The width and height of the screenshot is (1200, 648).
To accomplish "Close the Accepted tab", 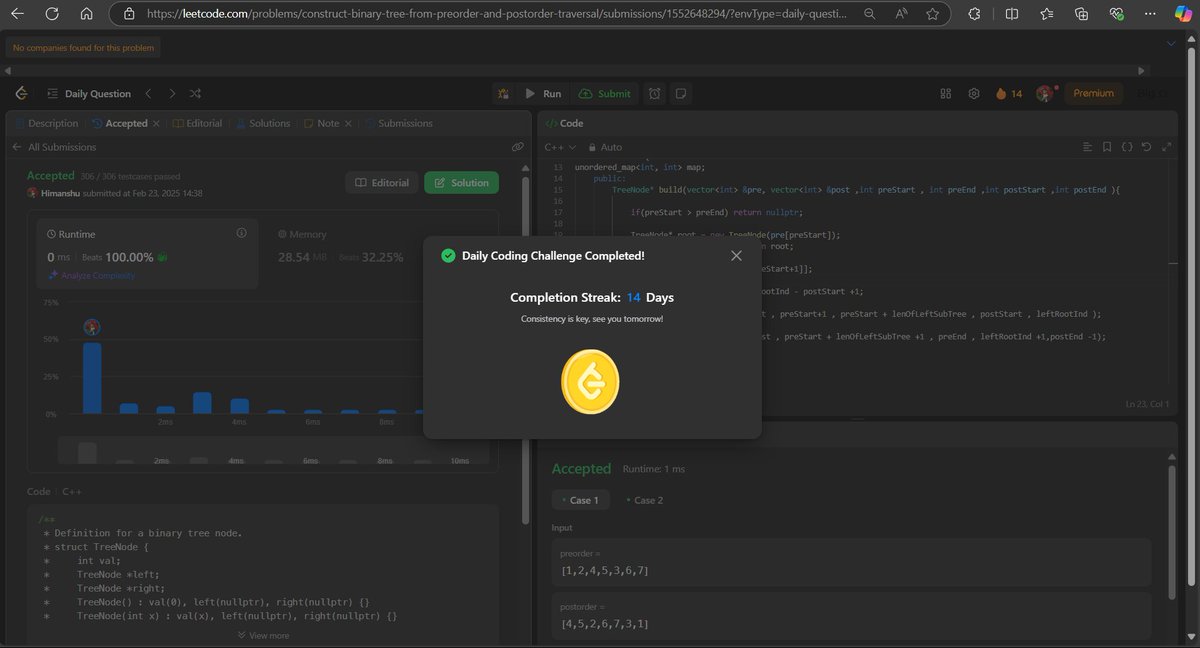I will coord(156,123).
